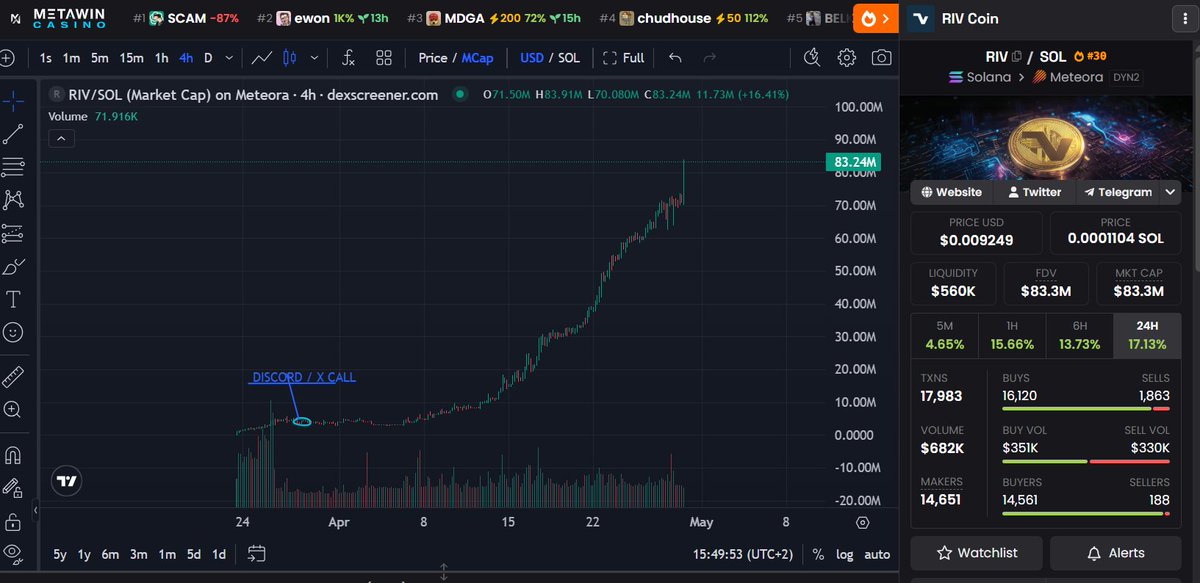Open the quick search icon
1200x583 pixels.
click(812, 58)
